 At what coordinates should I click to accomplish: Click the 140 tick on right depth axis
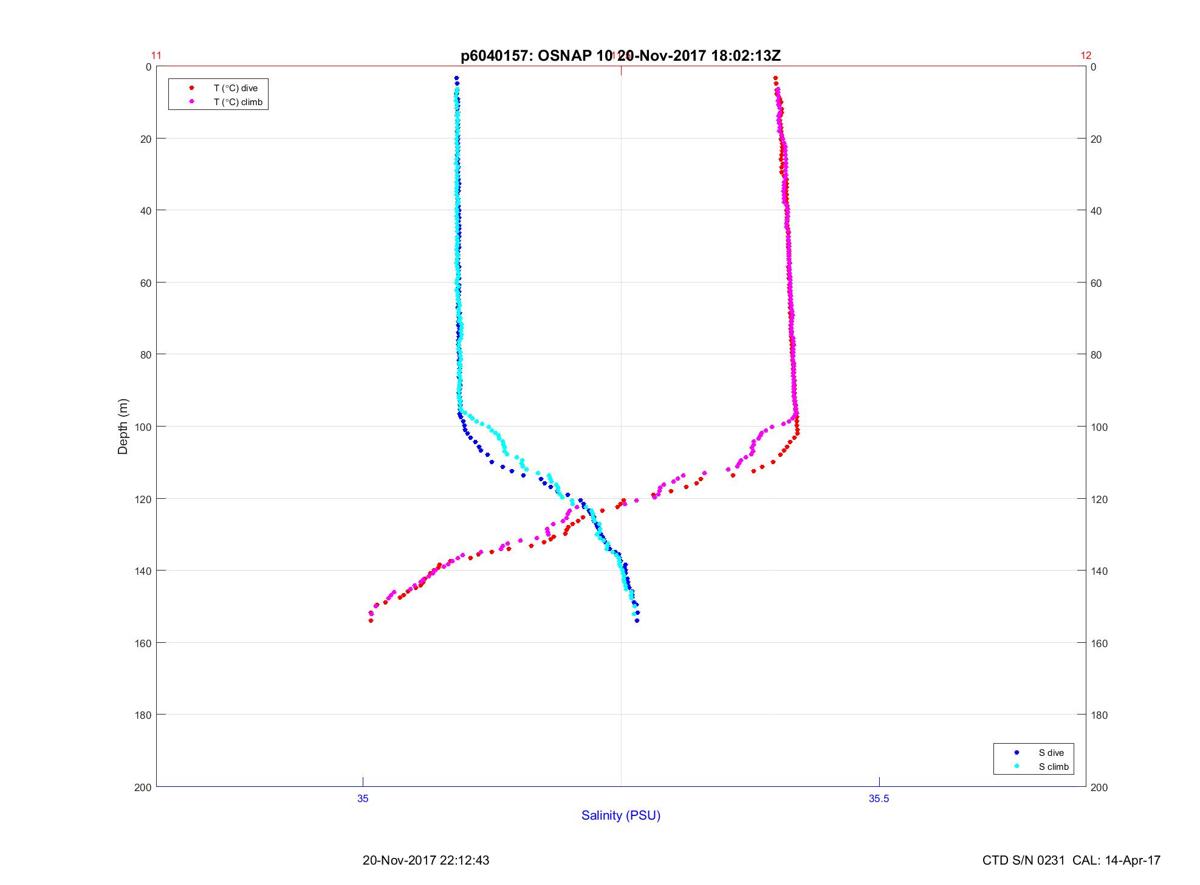click(x=1099, y=571)
